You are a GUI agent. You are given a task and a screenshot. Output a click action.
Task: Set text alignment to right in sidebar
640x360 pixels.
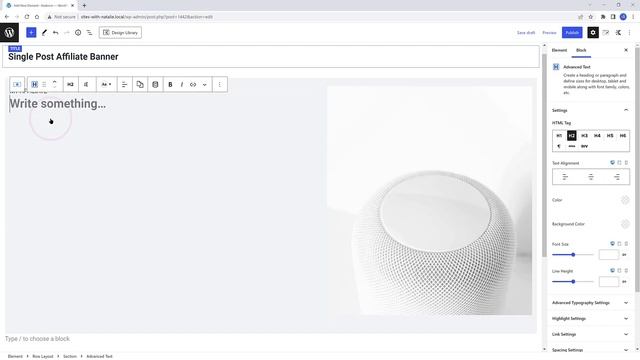coord(617,177)
